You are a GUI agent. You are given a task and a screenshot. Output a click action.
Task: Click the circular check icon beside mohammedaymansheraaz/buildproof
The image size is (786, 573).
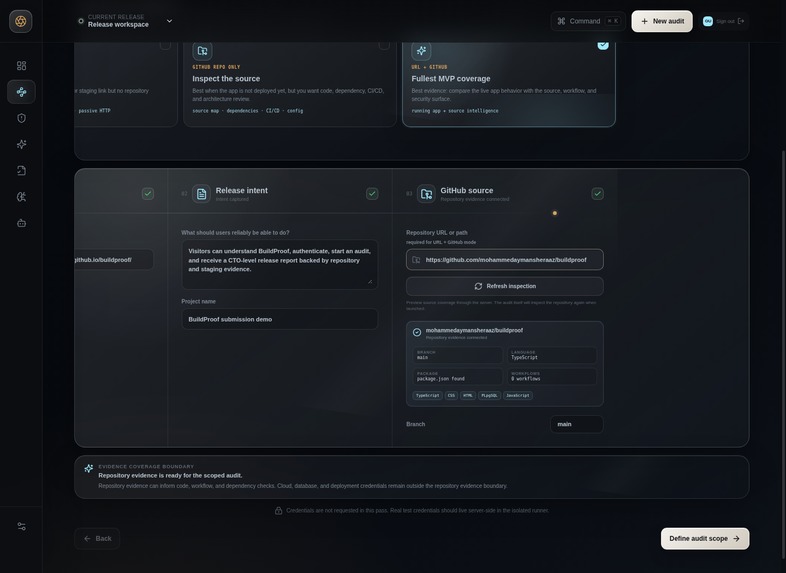point(417,332)
